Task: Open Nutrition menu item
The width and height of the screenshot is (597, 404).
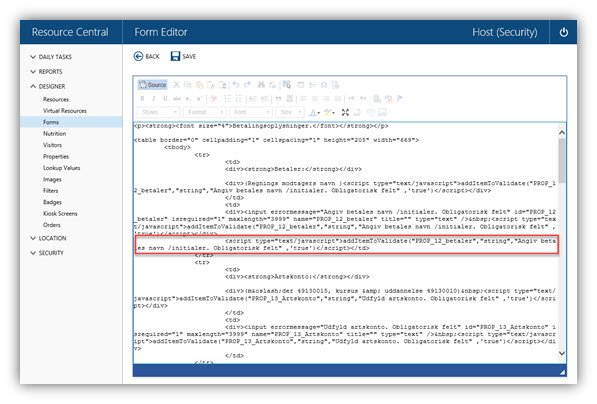Action: pos(54,134)
